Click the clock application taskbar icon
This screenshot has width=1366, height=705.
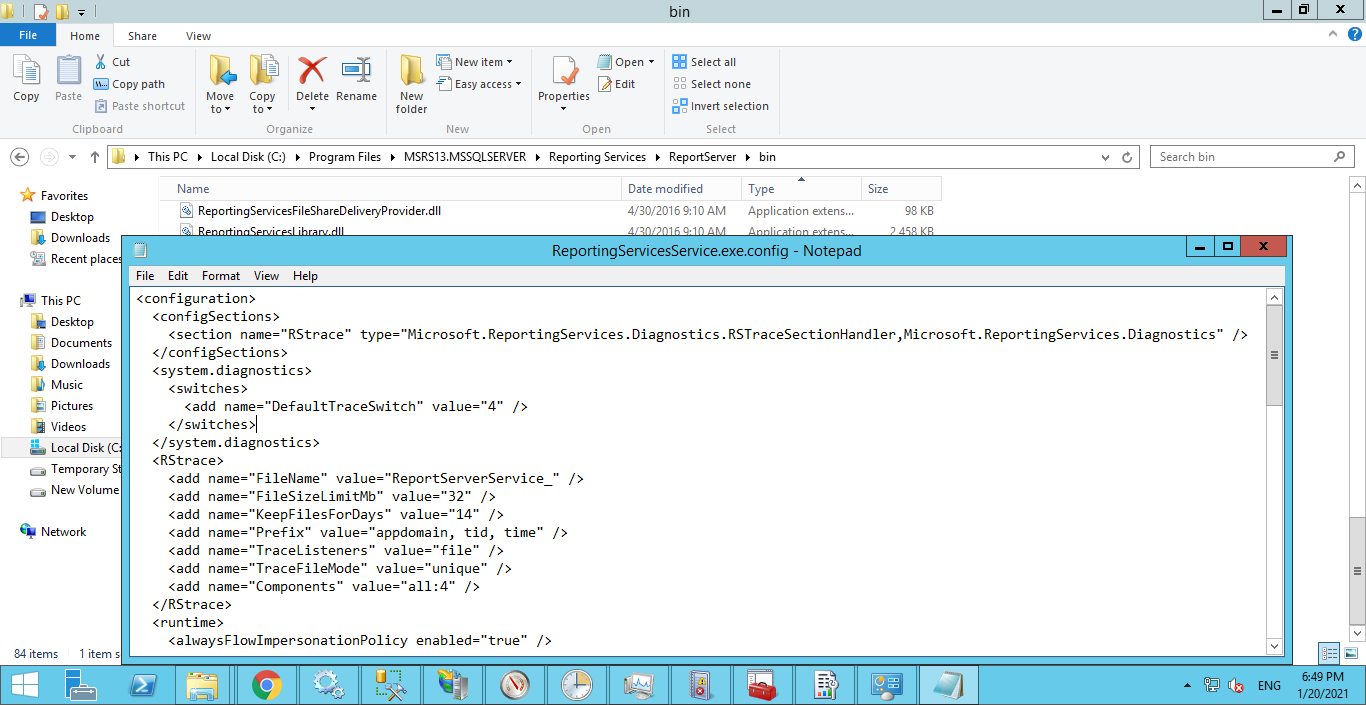(576, 685)
